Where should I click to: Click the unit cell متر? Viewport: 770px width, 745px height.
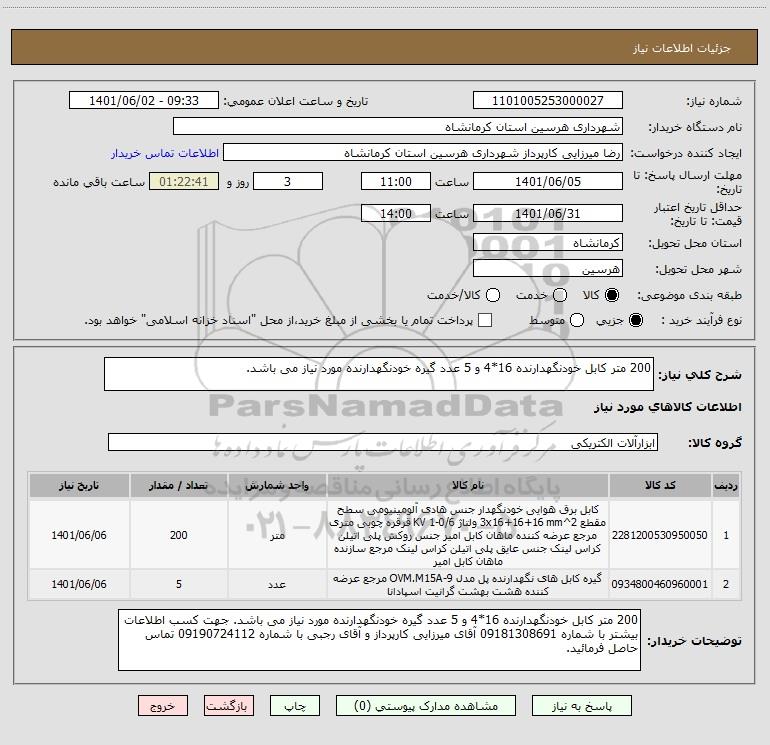click(277, 535)
